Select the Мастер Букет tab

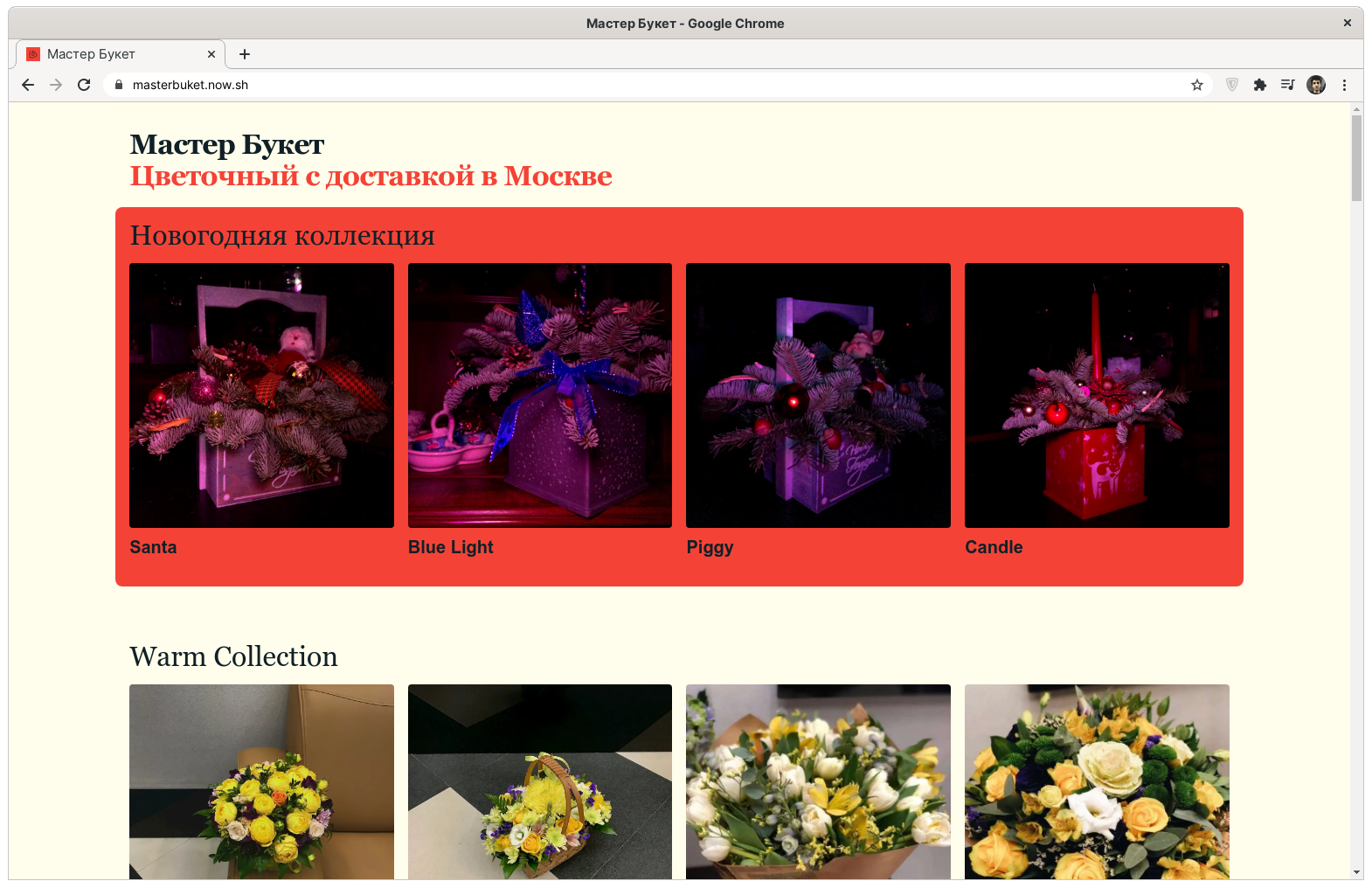pyautogui.click(x=121, y=54)
